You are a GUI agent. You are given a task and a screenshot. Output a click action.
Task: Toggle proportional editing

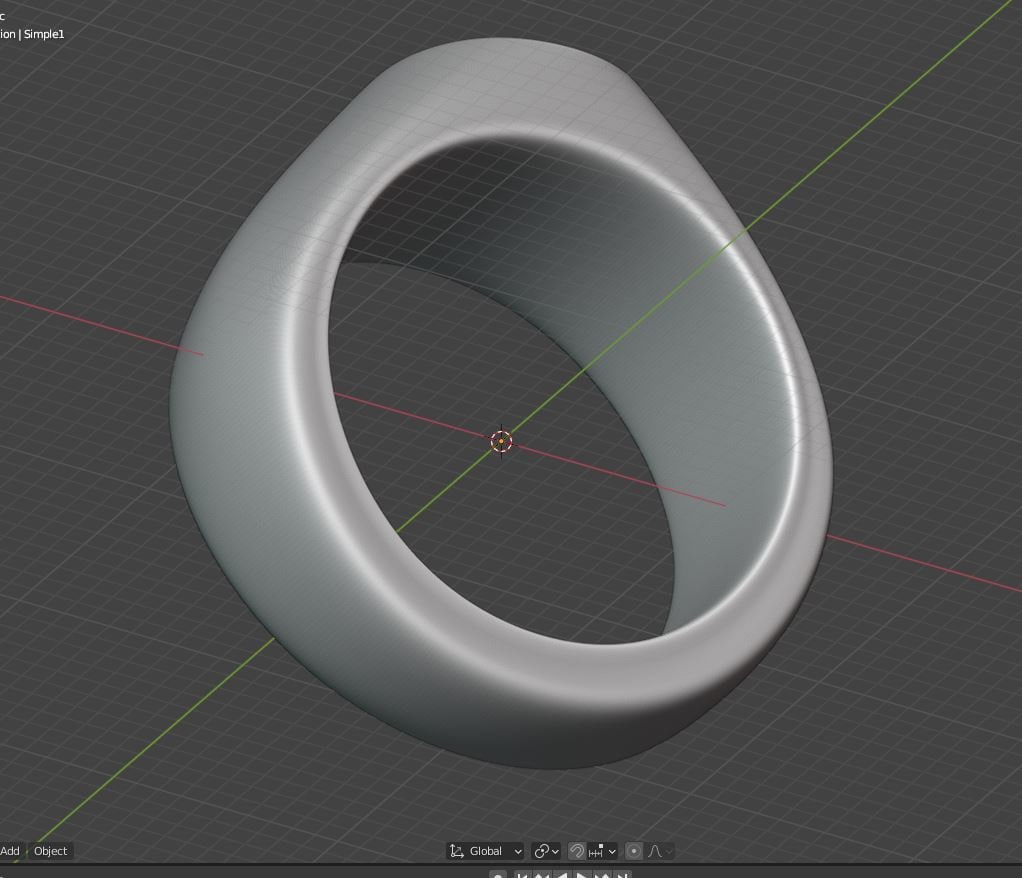[x=634, y=851]
